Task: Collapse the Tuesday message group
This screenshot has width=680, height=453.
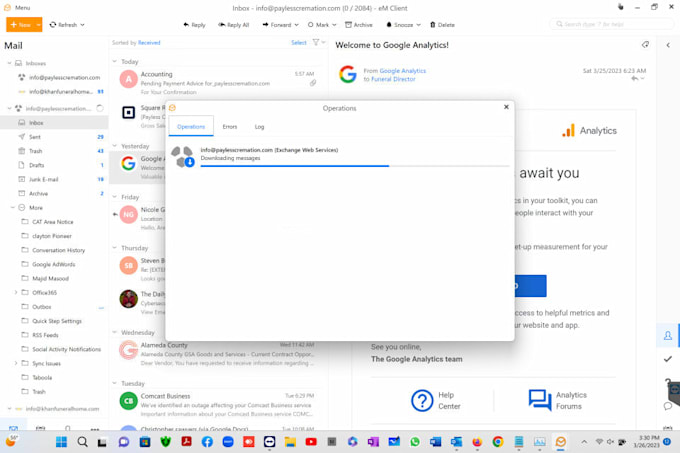Action: coord(114,383)
